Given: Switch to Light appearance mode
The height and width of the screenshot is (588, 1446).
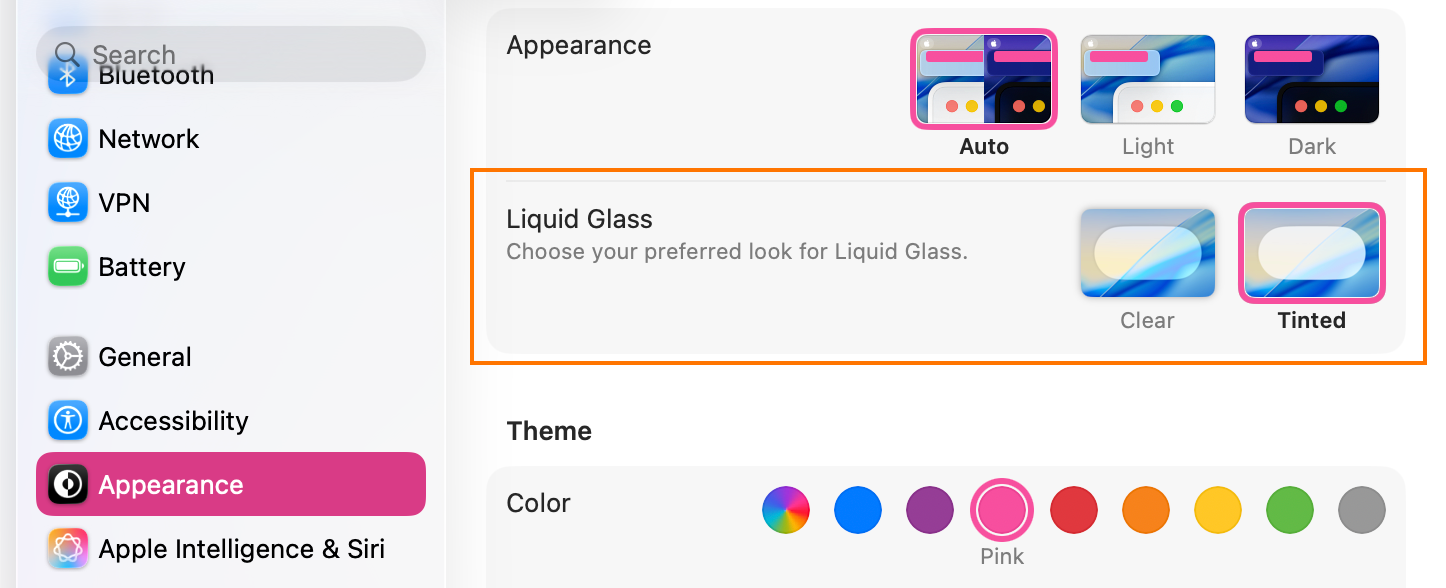Looking at the screenshot, I should click(x=1148, y=80).
